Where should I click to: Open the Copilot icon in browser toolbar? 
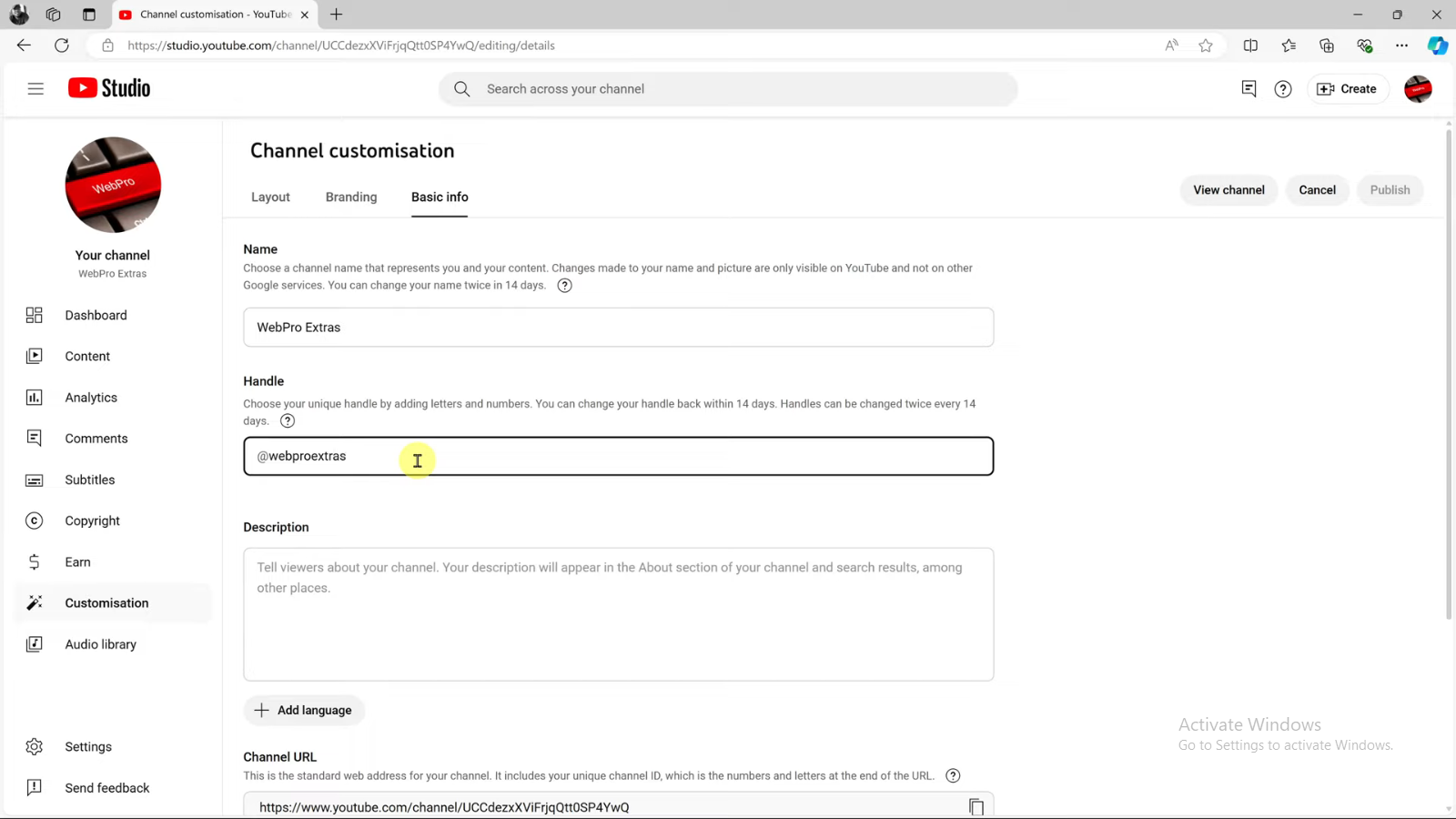1438,45
